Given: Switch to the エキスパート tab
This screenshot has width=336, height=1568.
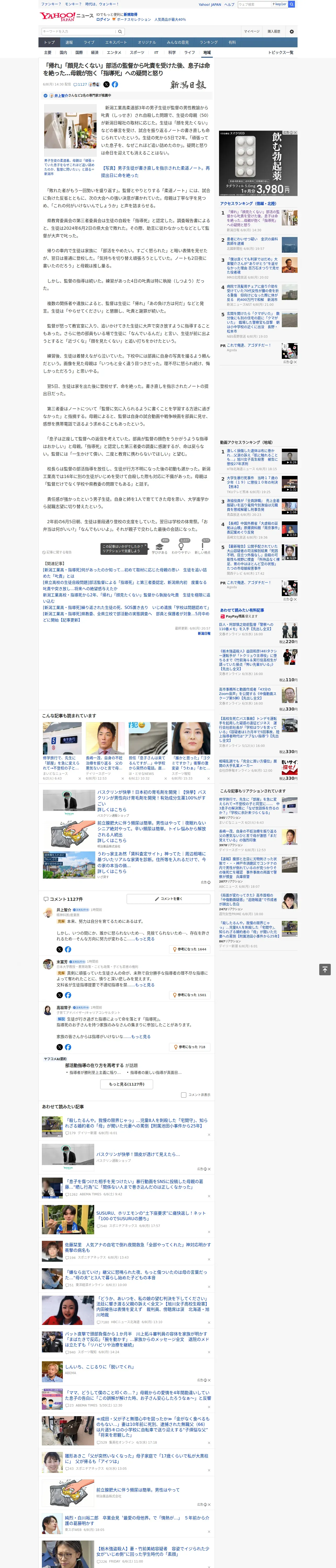Looking at the screenshot, I should pos(116,43).
